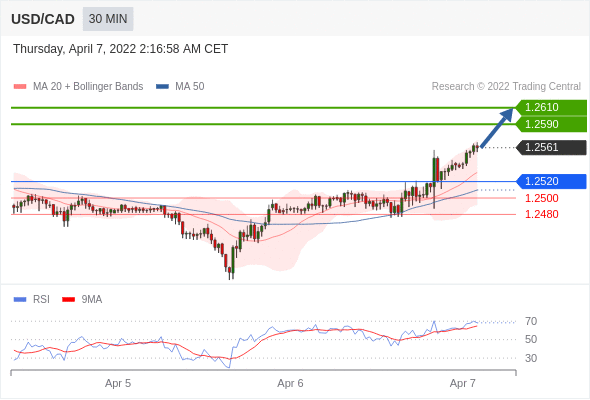Click the green 1.2590 resistance price tag
The image size is (590, 400).
click(551, 124)
